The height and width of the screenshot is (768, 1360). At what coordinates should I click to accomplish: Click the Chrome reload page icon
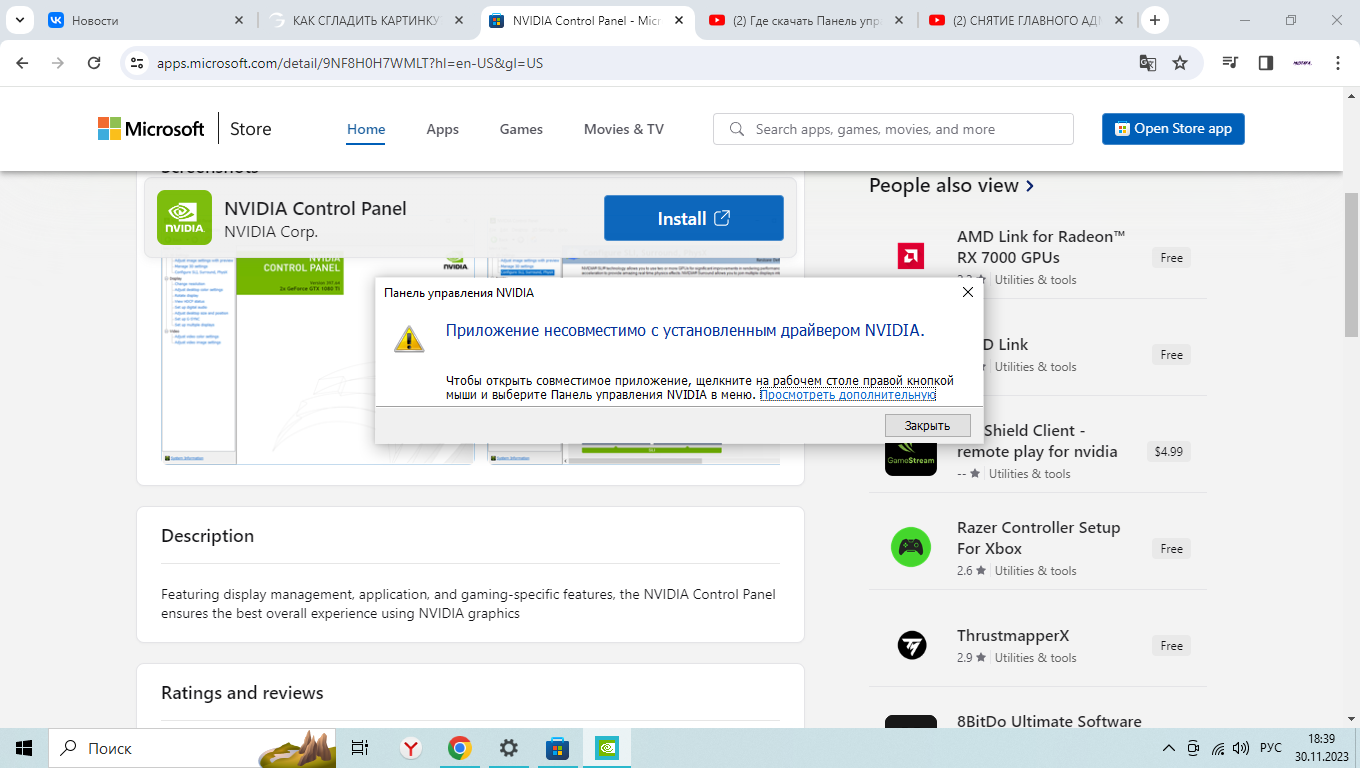pyautogui.click(x=94, y=63)
